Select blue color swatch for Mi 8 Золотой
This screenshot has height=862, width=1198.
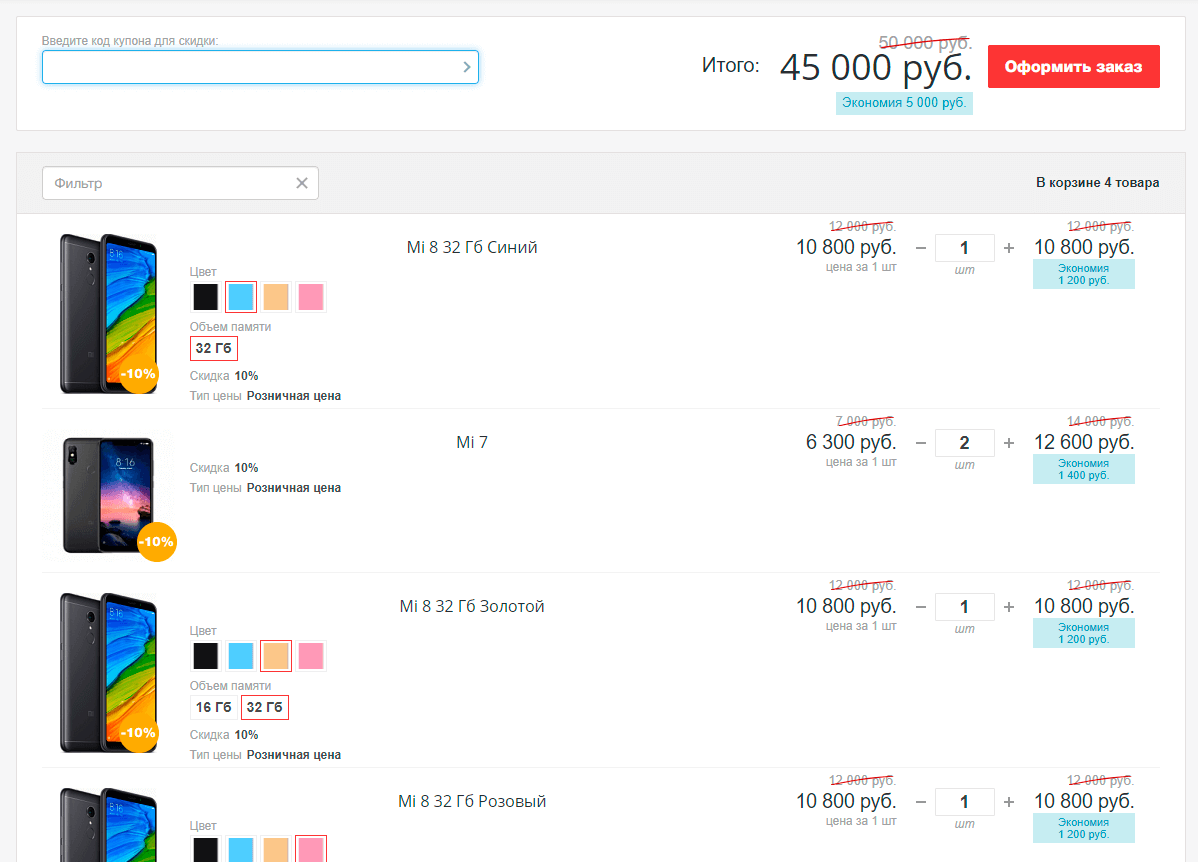point(241,656)
